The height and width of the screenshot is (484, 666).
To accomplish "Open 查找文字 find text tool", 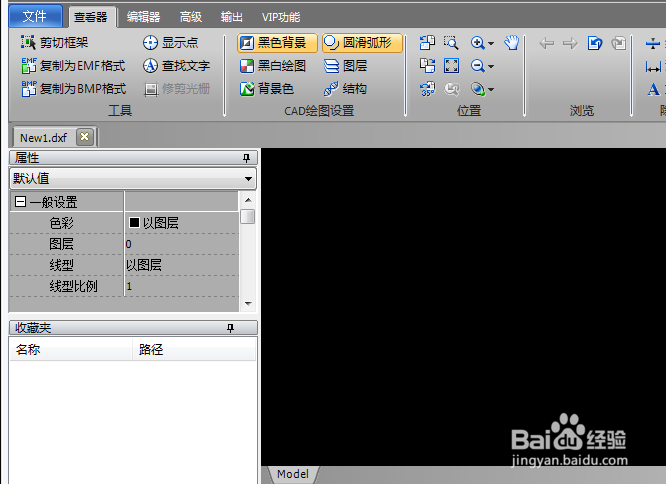I will pos(176,66).
